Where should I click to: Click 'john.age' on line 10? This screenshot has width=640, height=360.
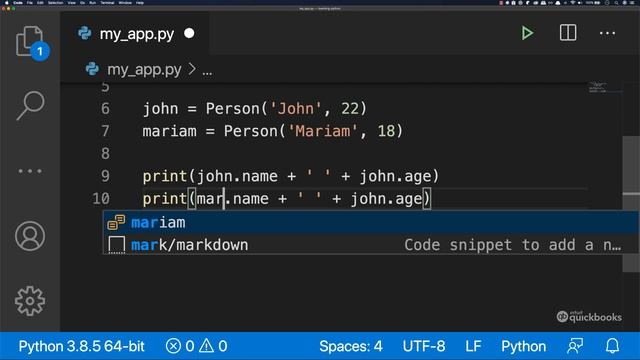pos(386,199)
